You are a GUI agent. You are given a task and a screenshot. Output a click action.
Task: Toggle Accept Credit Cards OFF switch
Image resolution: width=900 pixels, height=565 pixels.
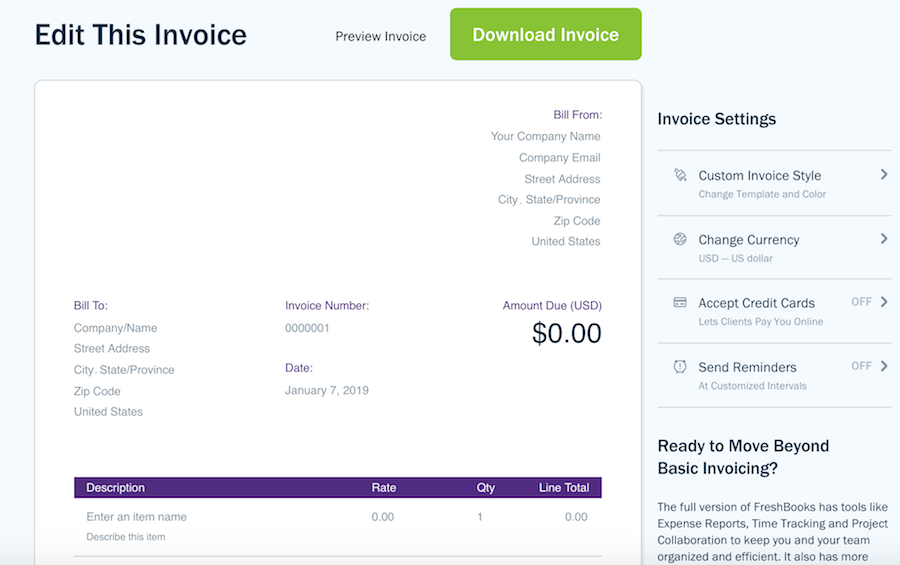point(861,302)
